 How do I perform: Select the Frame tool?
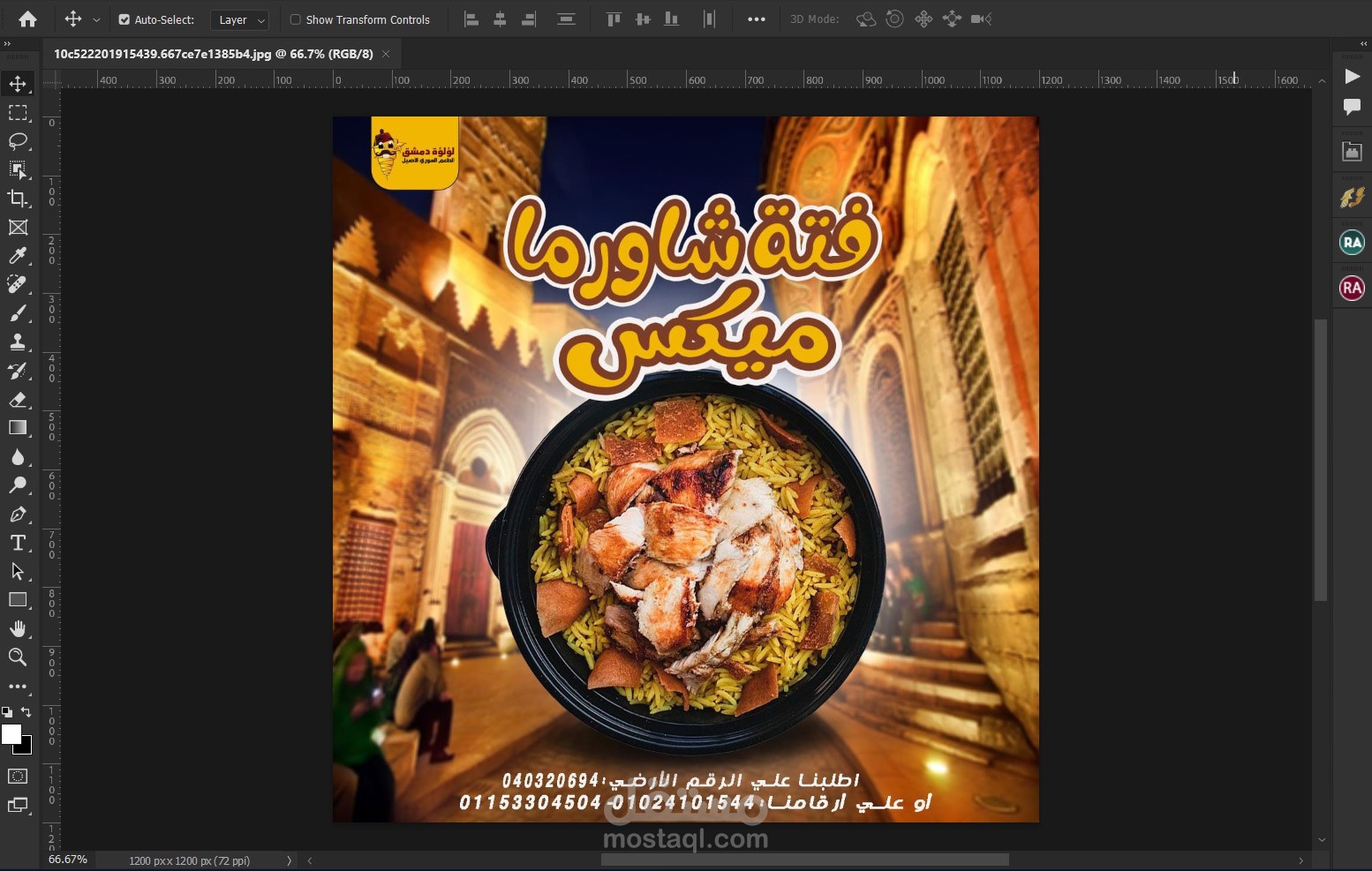point(18,228)
